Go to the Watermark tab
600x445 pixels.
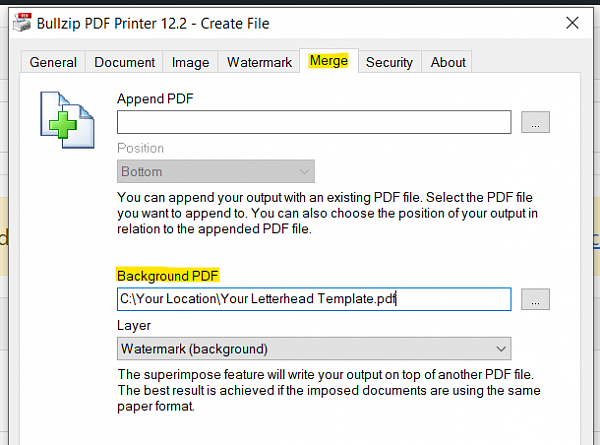click(x=259, y=62)
